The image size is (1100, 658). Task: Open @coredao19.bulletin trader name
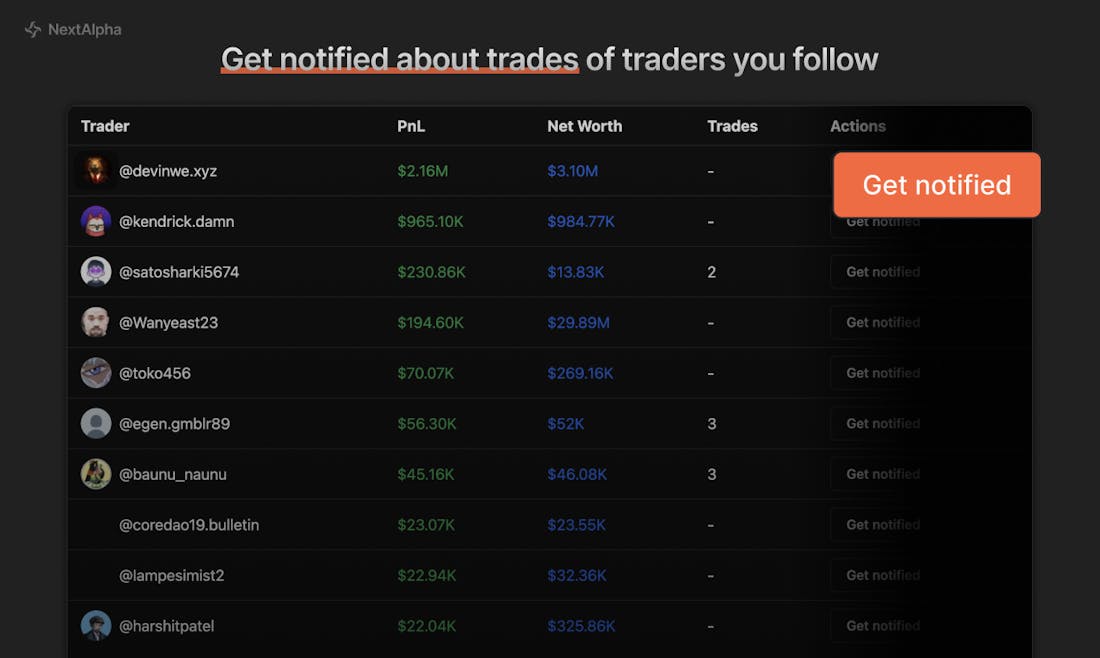point(189,525)
